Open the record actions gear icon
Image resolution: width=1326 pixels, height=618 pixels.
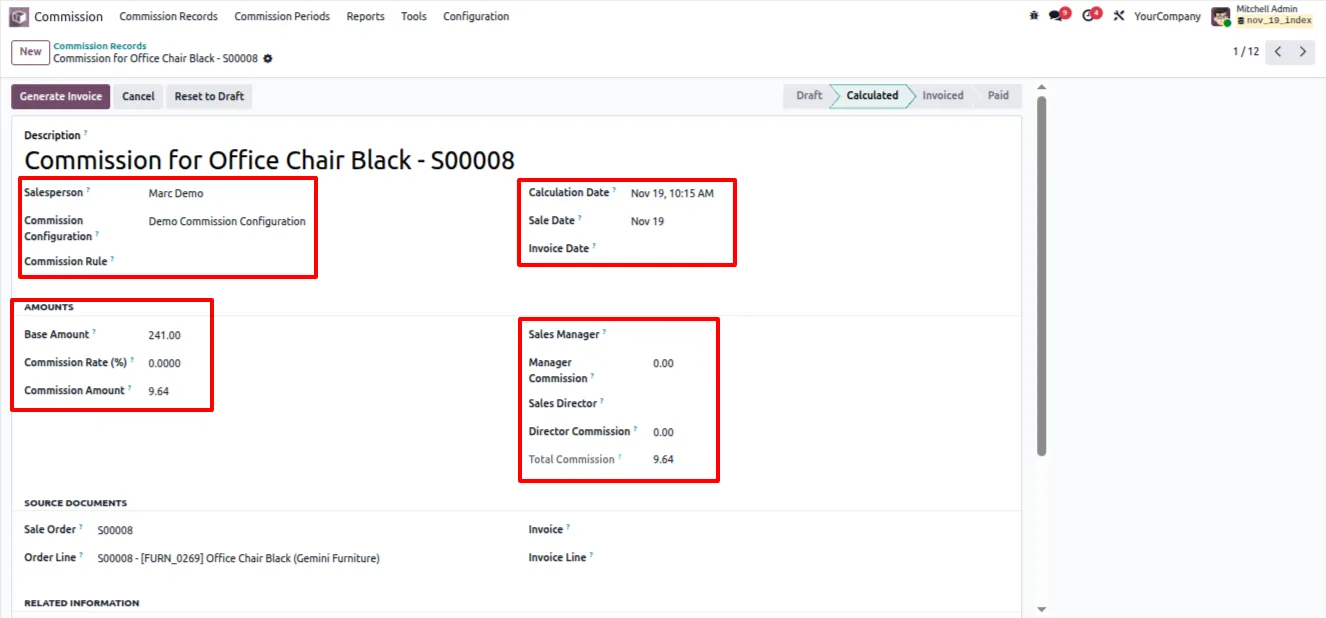[x=268, y=59]
